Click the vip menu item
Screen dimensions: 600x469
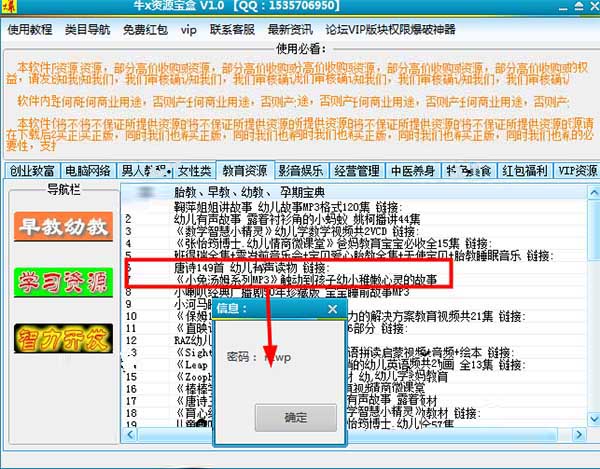point(189,30)
